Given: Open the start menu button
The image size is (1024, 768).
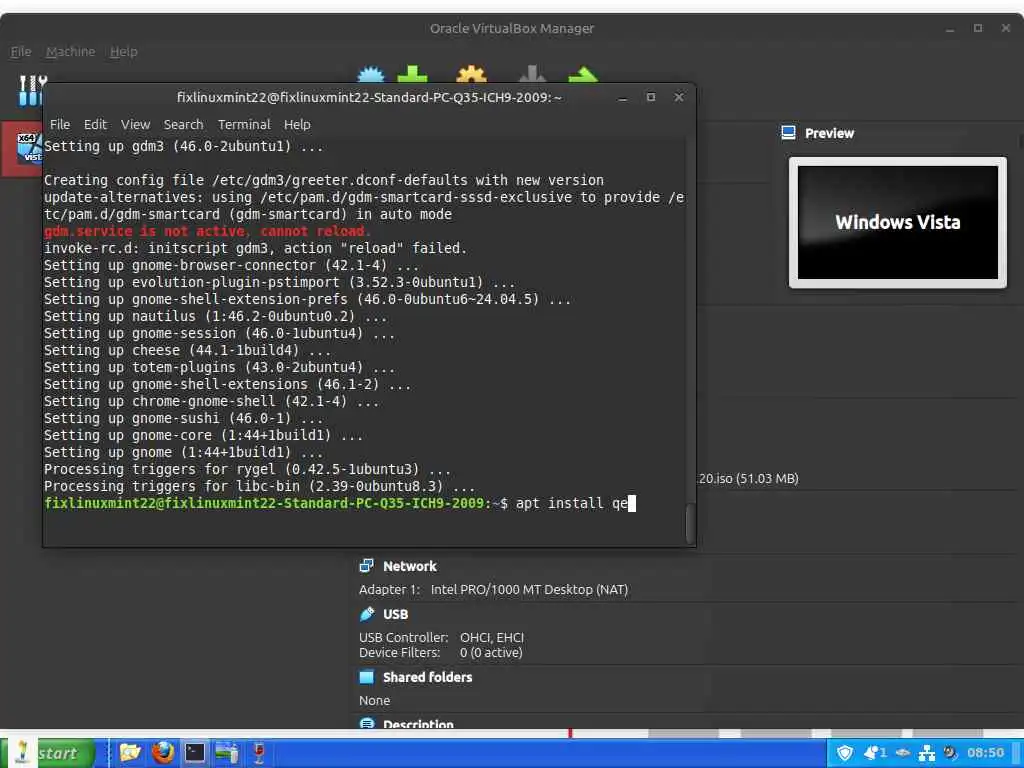Looking at the screenshot, I should tap(48, 753).
